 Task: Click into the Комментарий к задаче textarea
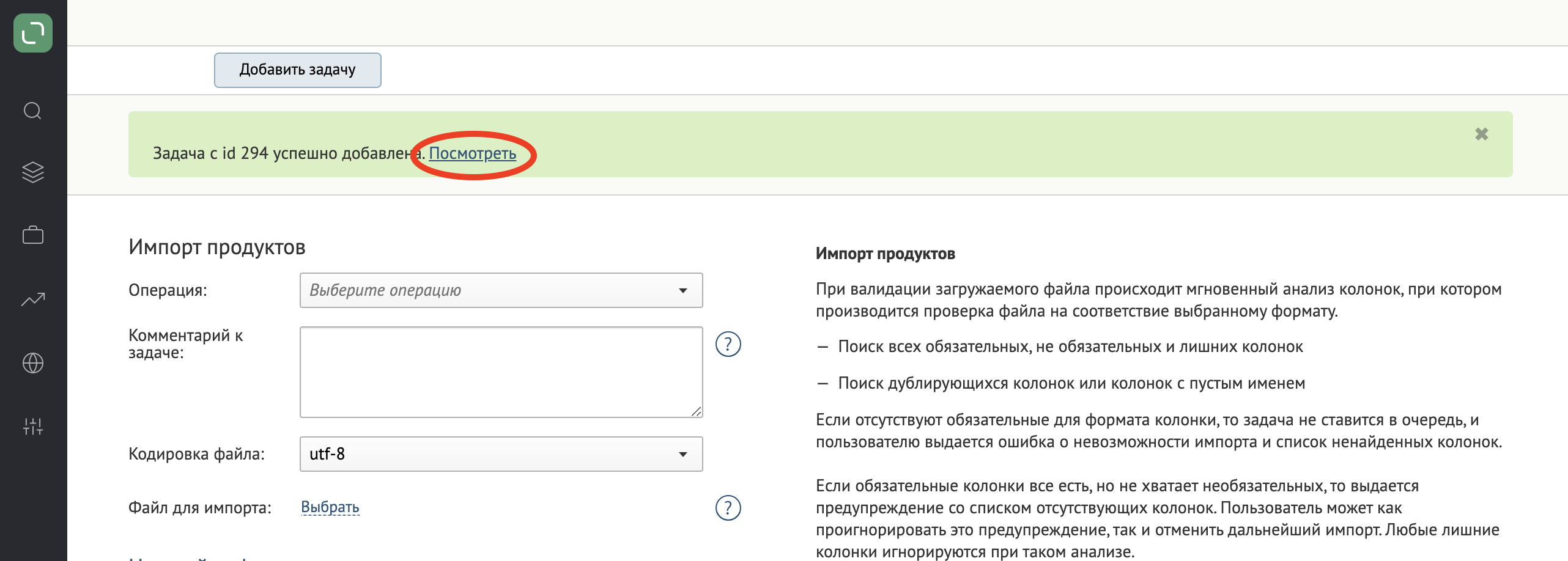click(x=501, y=372)
